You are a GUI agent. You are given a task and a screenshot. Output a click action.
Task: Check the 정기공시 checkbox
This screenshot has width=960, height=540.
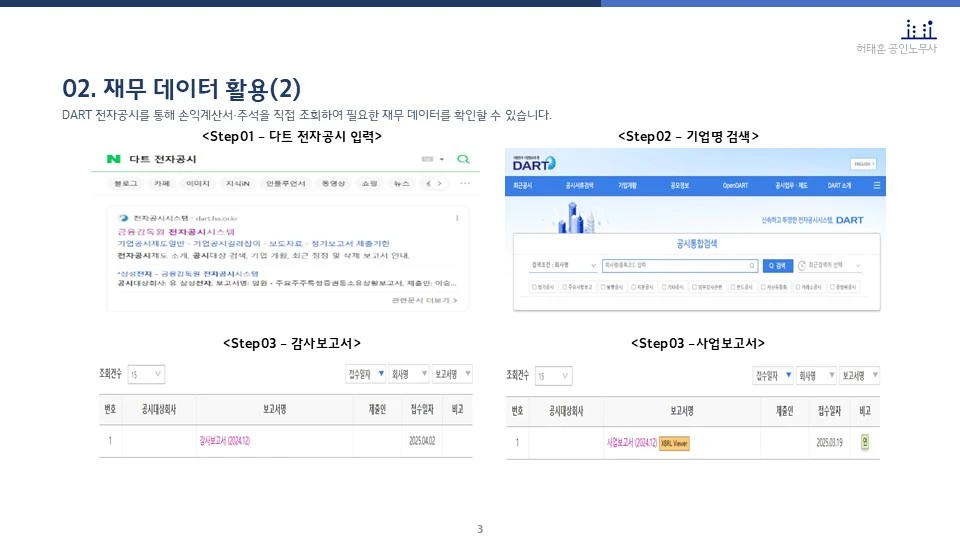point(534,287)
